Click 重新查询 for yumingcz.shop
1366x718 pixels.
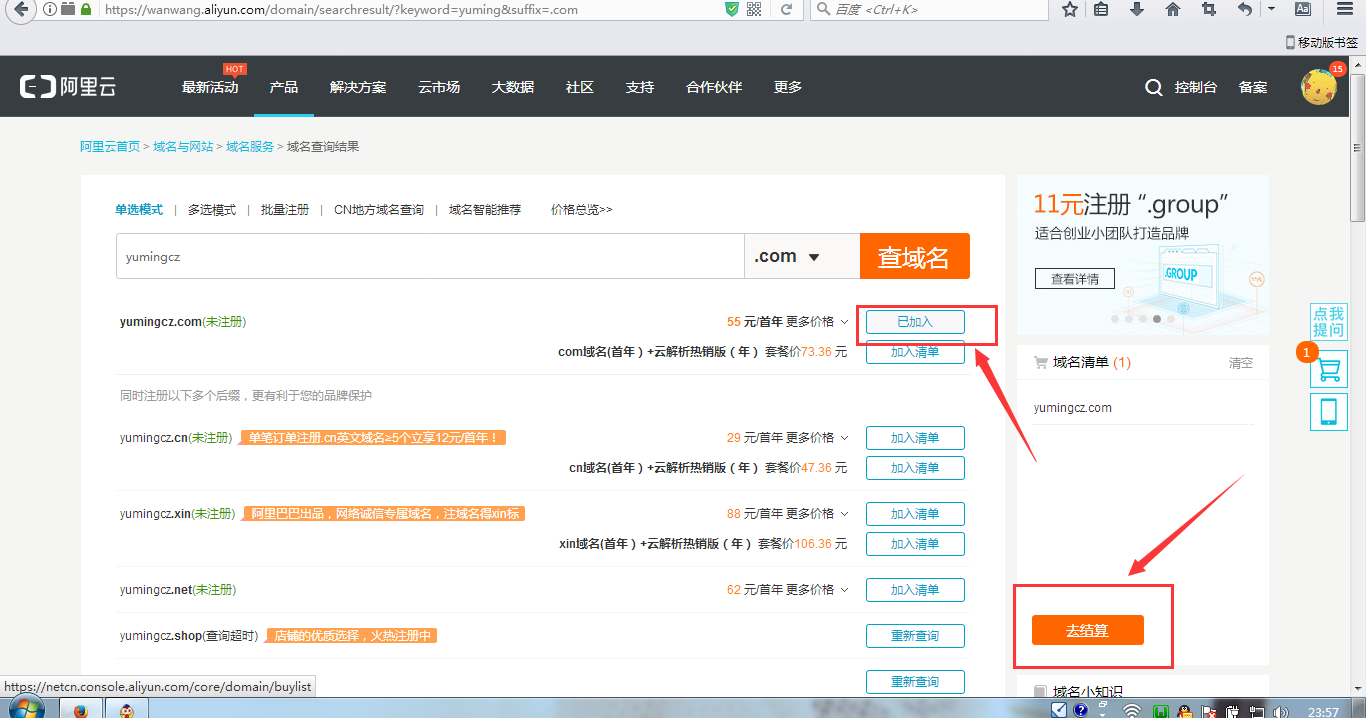click(915, 636)
